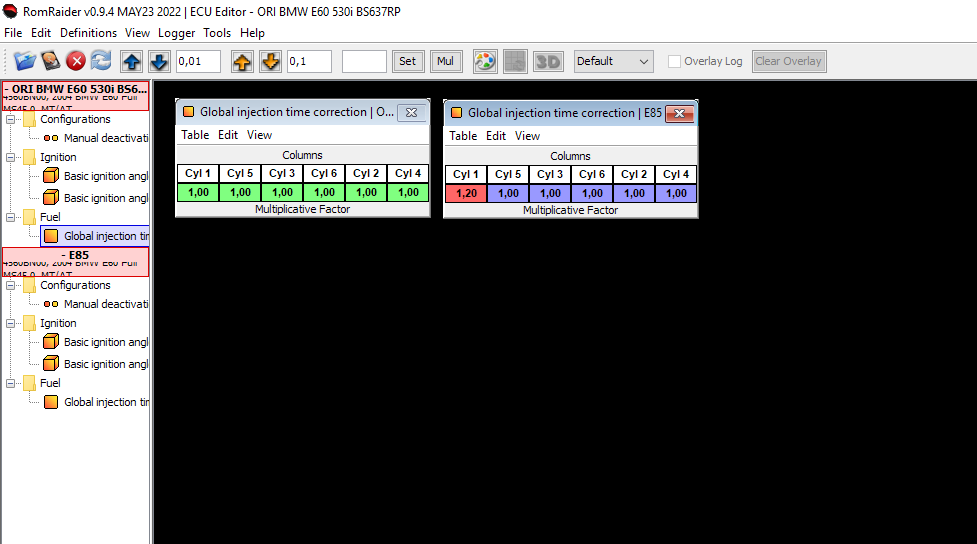Screen dimensions: 977x544
Task: Click the Clear Overlay button
Action: click(x=789, y=61)
